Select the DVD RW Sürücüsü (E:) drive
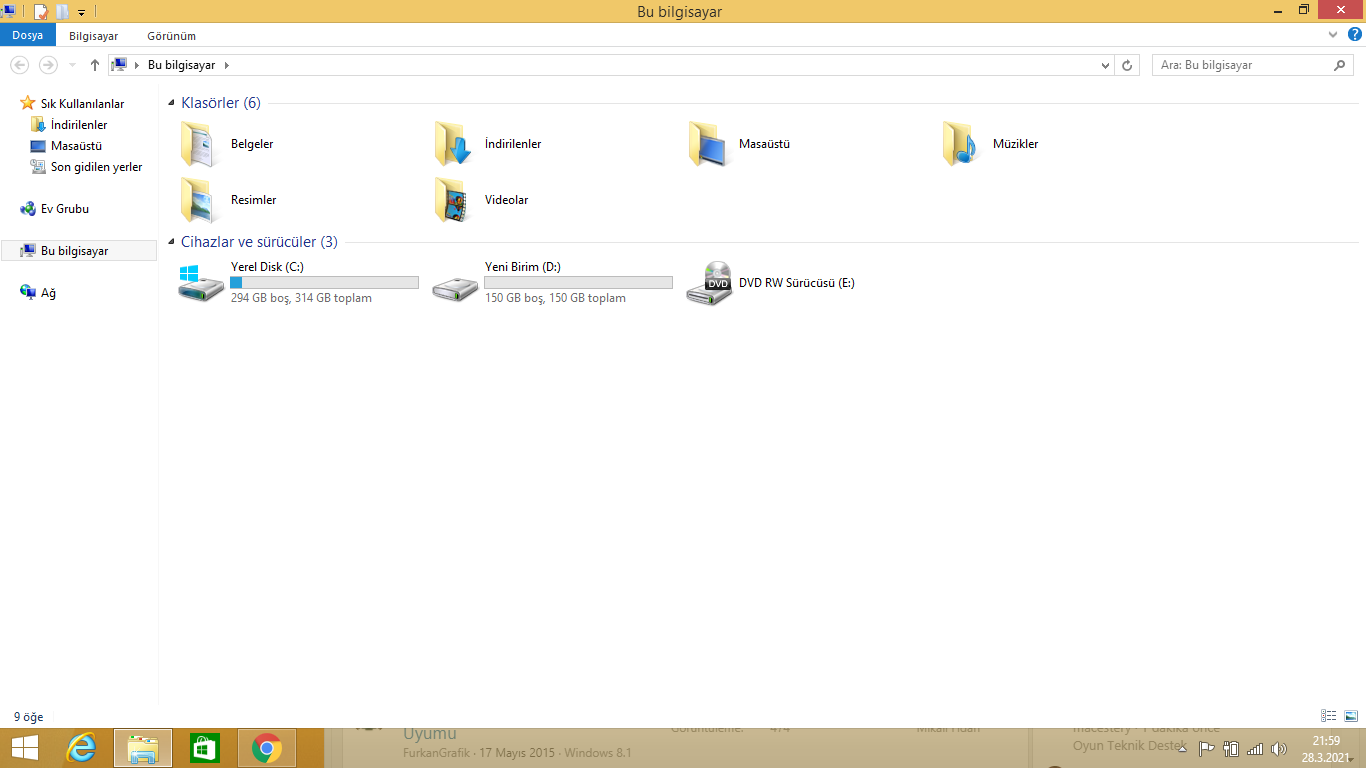The image size is (1366, 768). [771, 283]
